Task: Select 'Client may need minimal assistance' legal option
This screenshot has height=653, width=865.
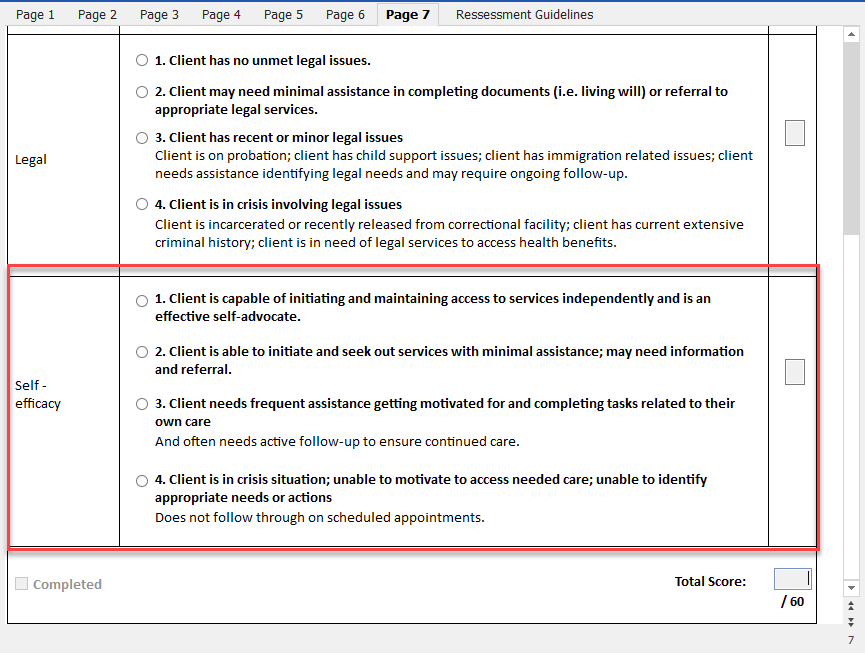Action: 141,91
